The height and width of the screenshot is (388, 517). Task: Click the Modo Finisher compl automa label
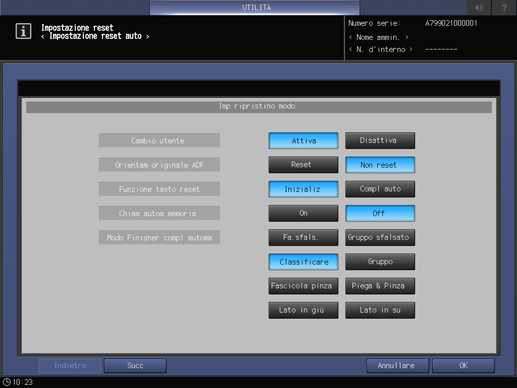pos(159,237)
